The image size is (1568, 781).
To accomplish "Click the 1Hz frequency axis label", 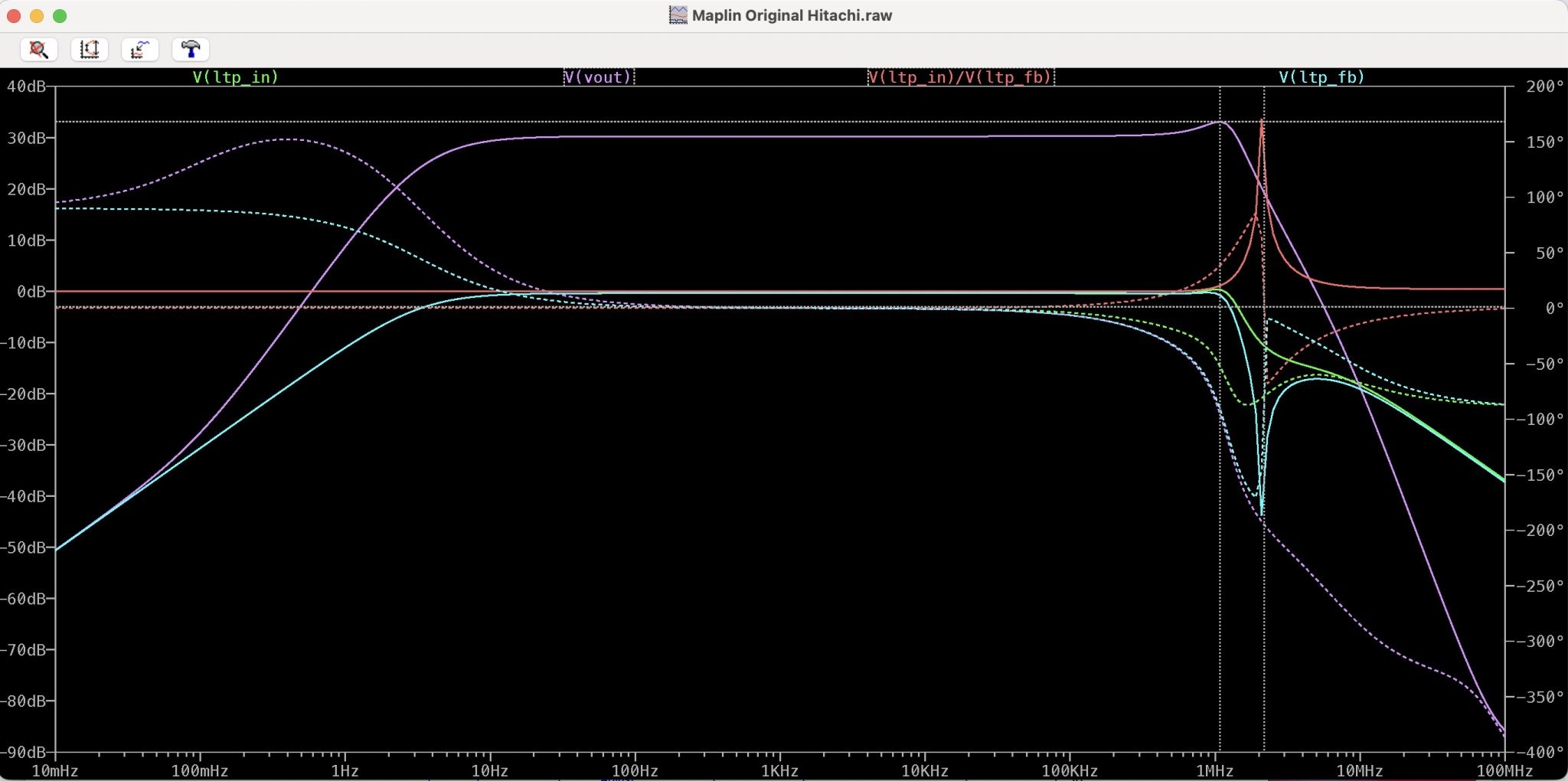I will point(345,771).
